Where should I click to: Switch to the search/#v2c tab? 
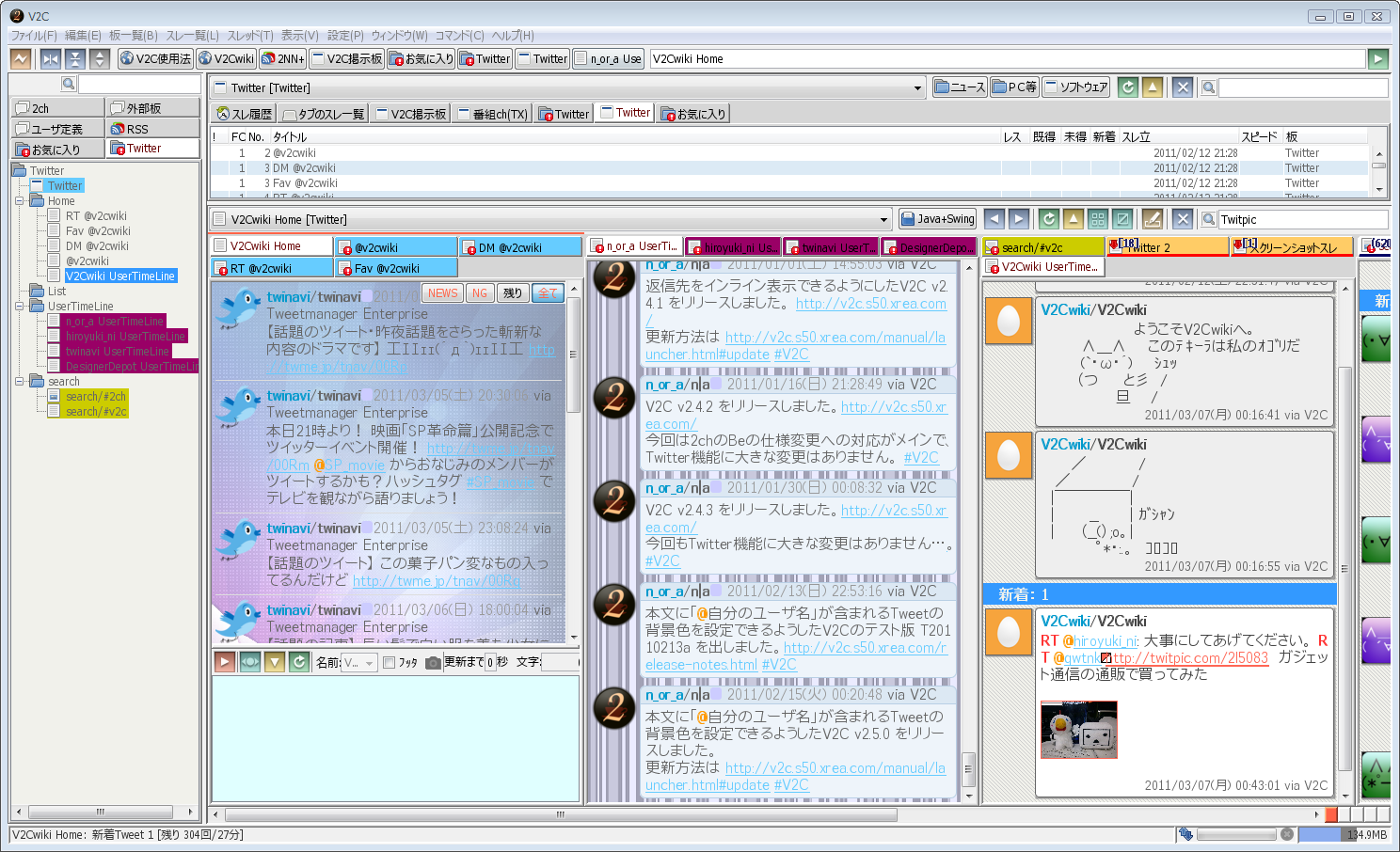[1042, 247]
